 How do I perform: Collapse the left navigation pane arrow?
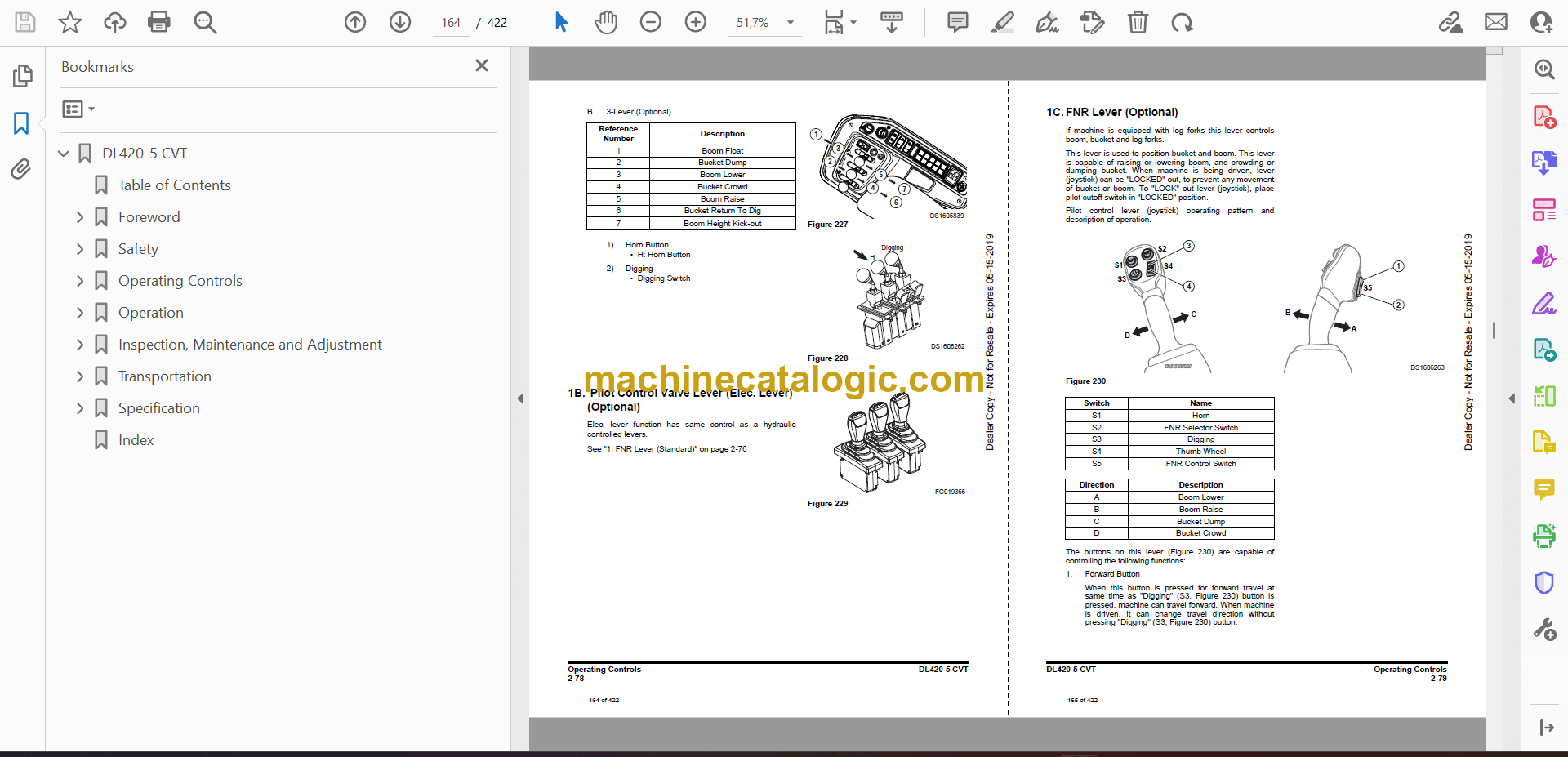pos(520,399)
